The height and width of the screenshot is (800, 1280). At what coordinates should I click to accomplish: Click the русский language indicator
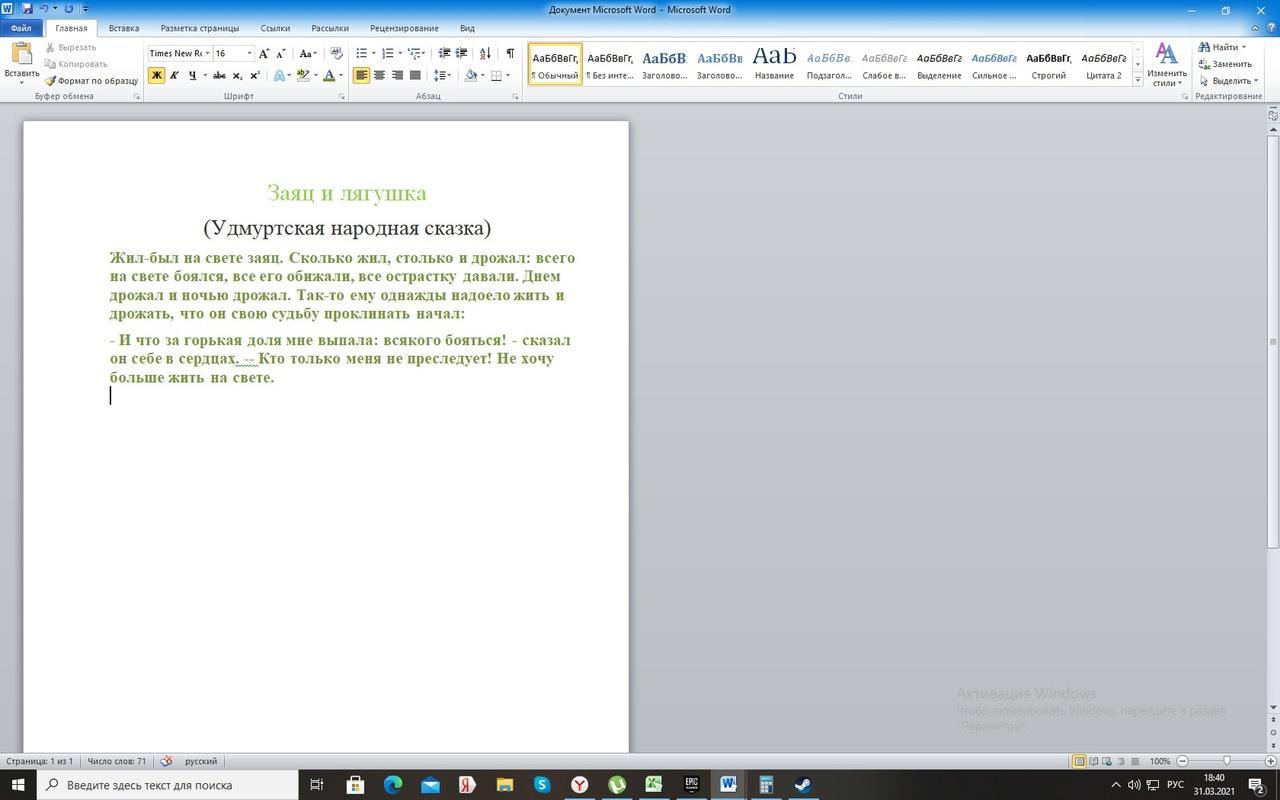click(x=201, y=762)
